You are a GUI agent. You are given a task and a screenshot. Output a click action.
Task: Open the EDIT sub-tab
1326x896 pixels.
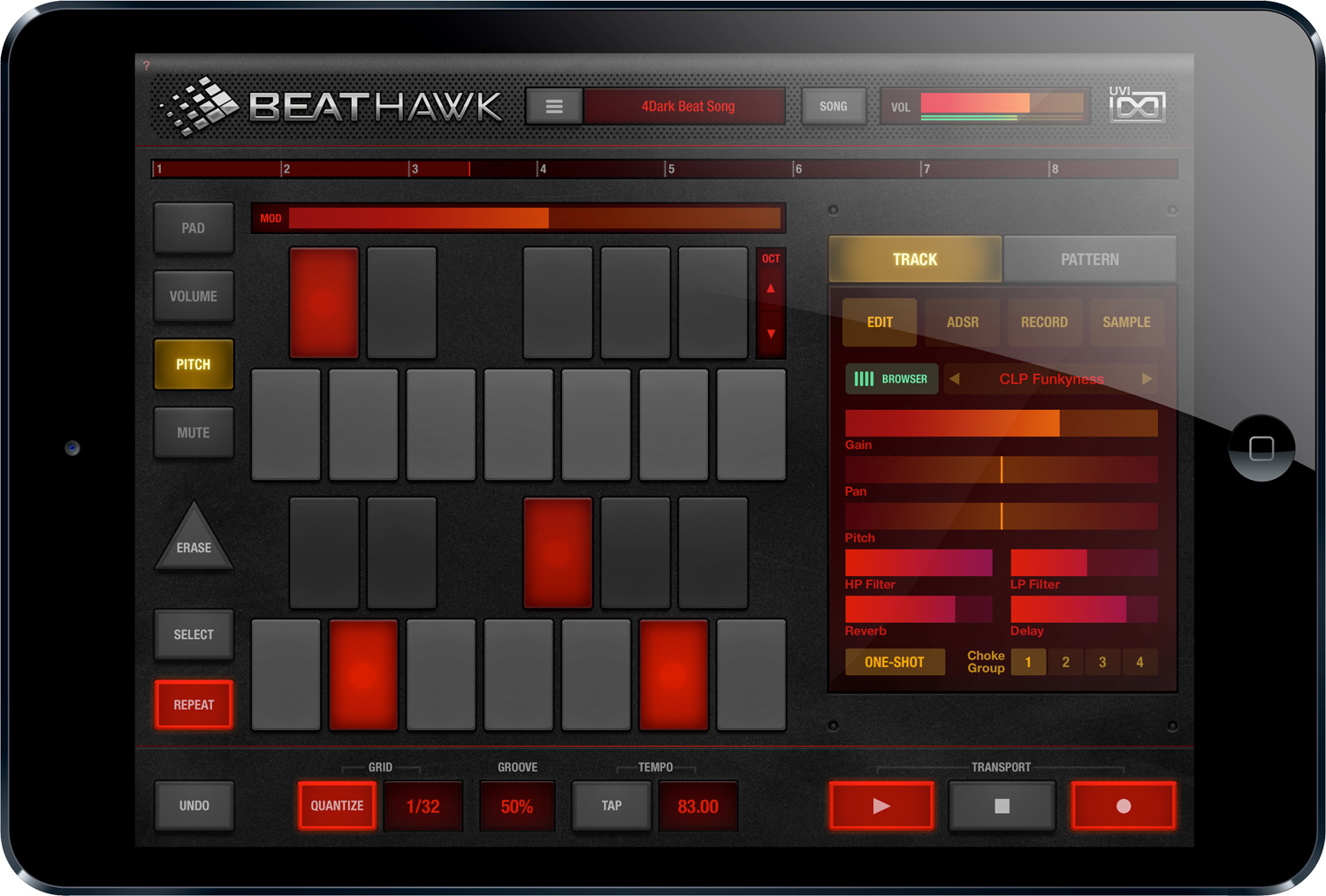(x=880, y=323)
